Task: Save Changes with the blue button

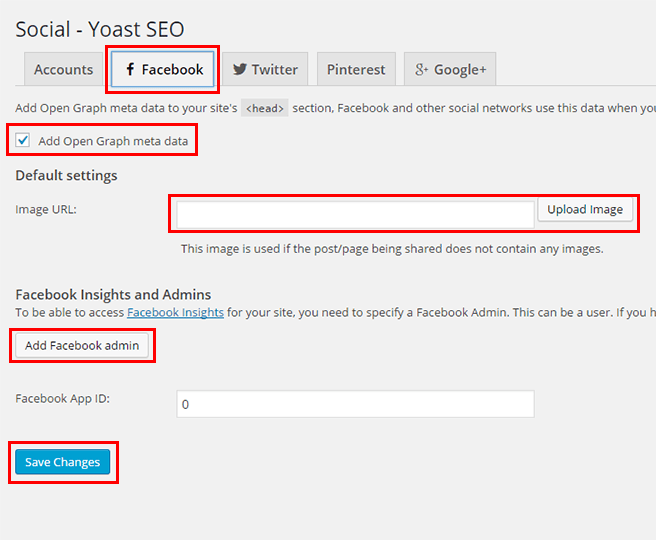Action: point(63,462)
